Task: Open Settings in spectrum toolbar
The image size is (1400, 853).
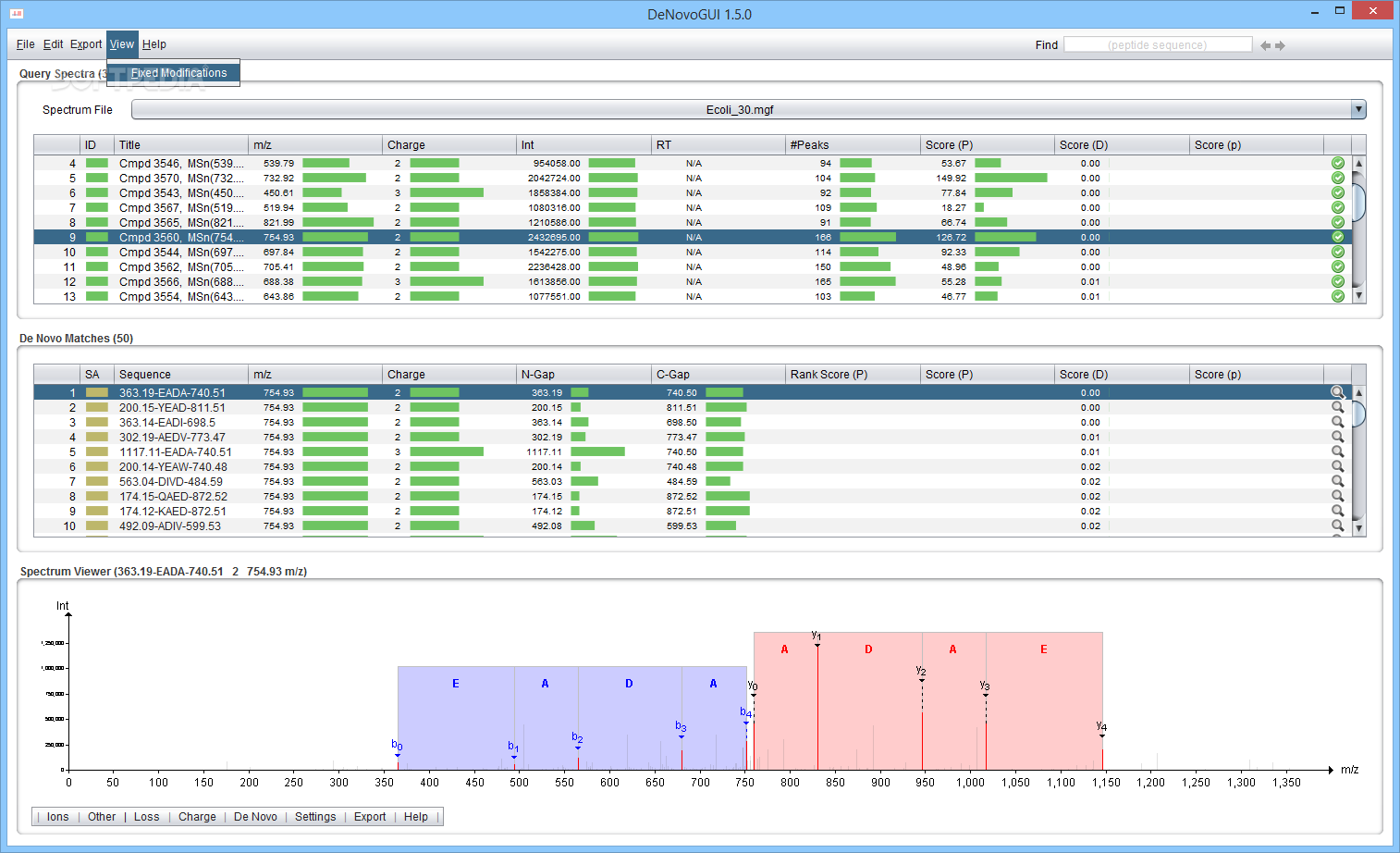Action: coord(315,817)
